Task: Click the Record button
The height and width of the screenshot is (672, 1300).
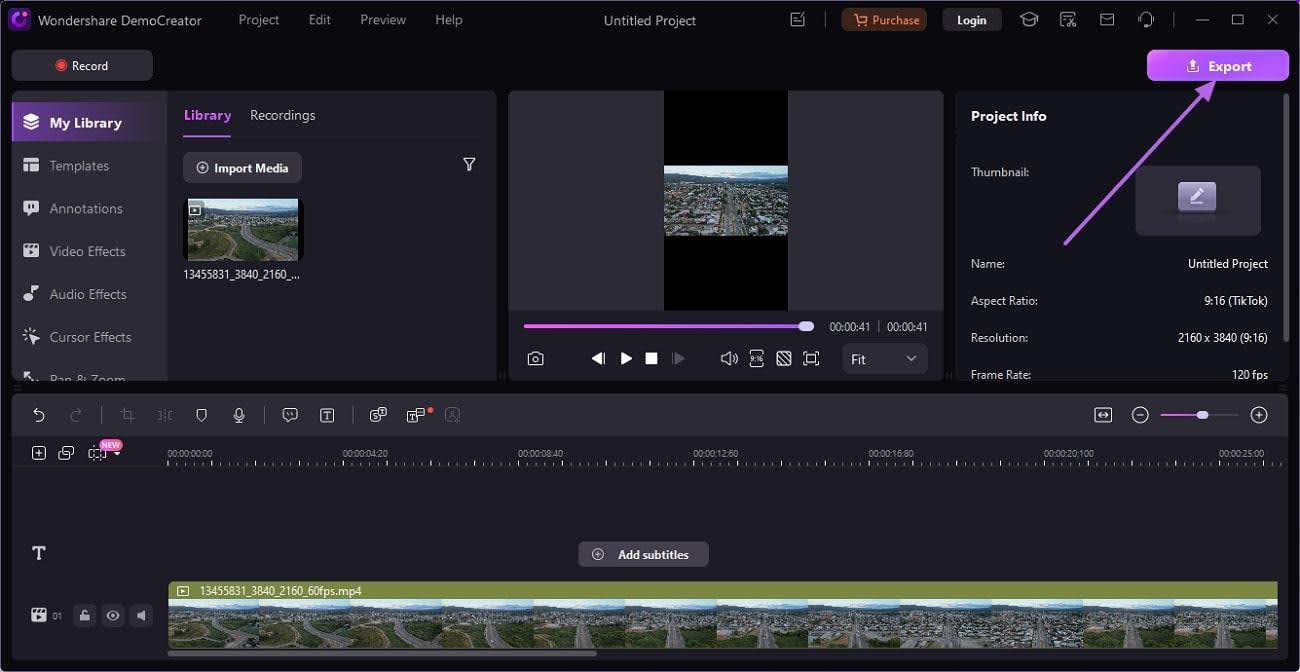Action: point(82,65)
